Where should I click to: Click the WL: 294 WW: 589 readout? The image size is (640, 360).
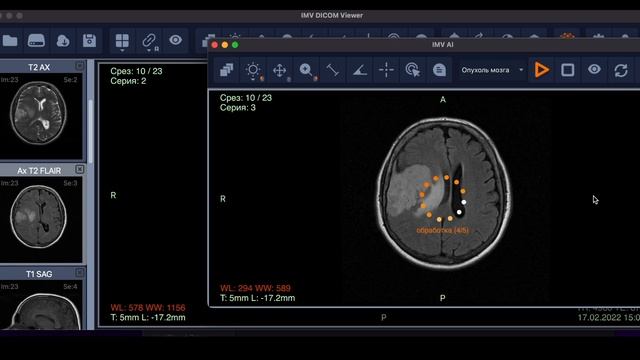click(255, 288)
